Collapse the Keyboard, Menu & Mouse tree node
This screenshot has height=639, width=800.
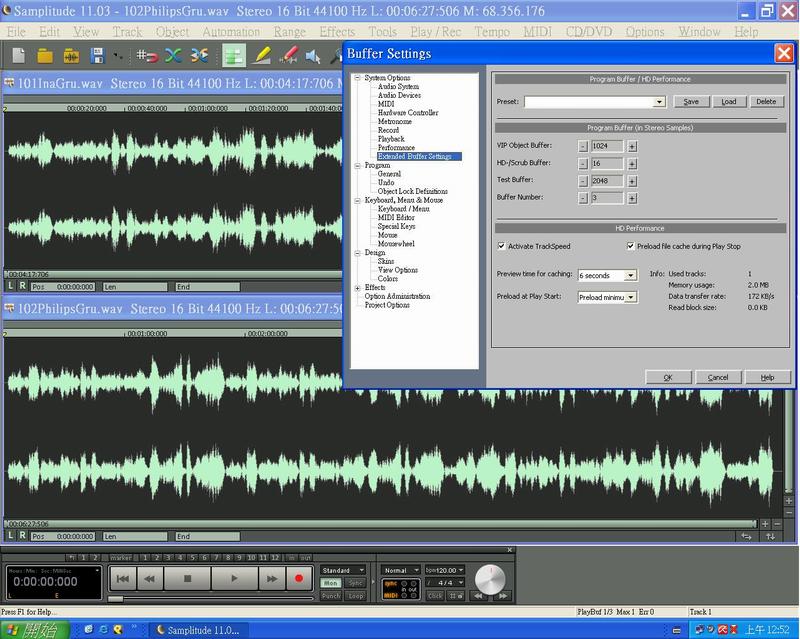(358, 200)
